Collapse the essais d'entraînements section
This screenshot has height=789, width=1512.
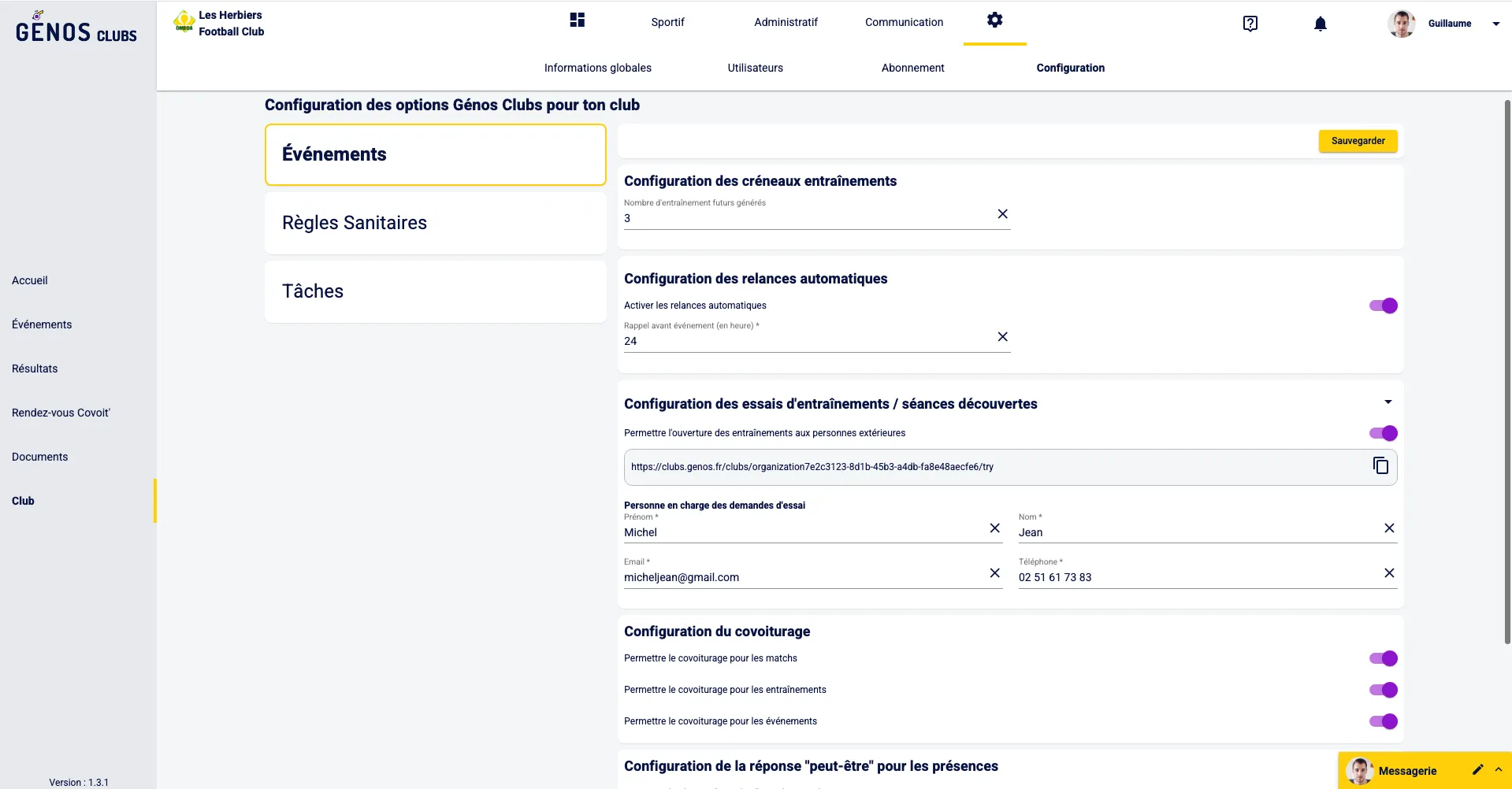[x=1388, y=402]
